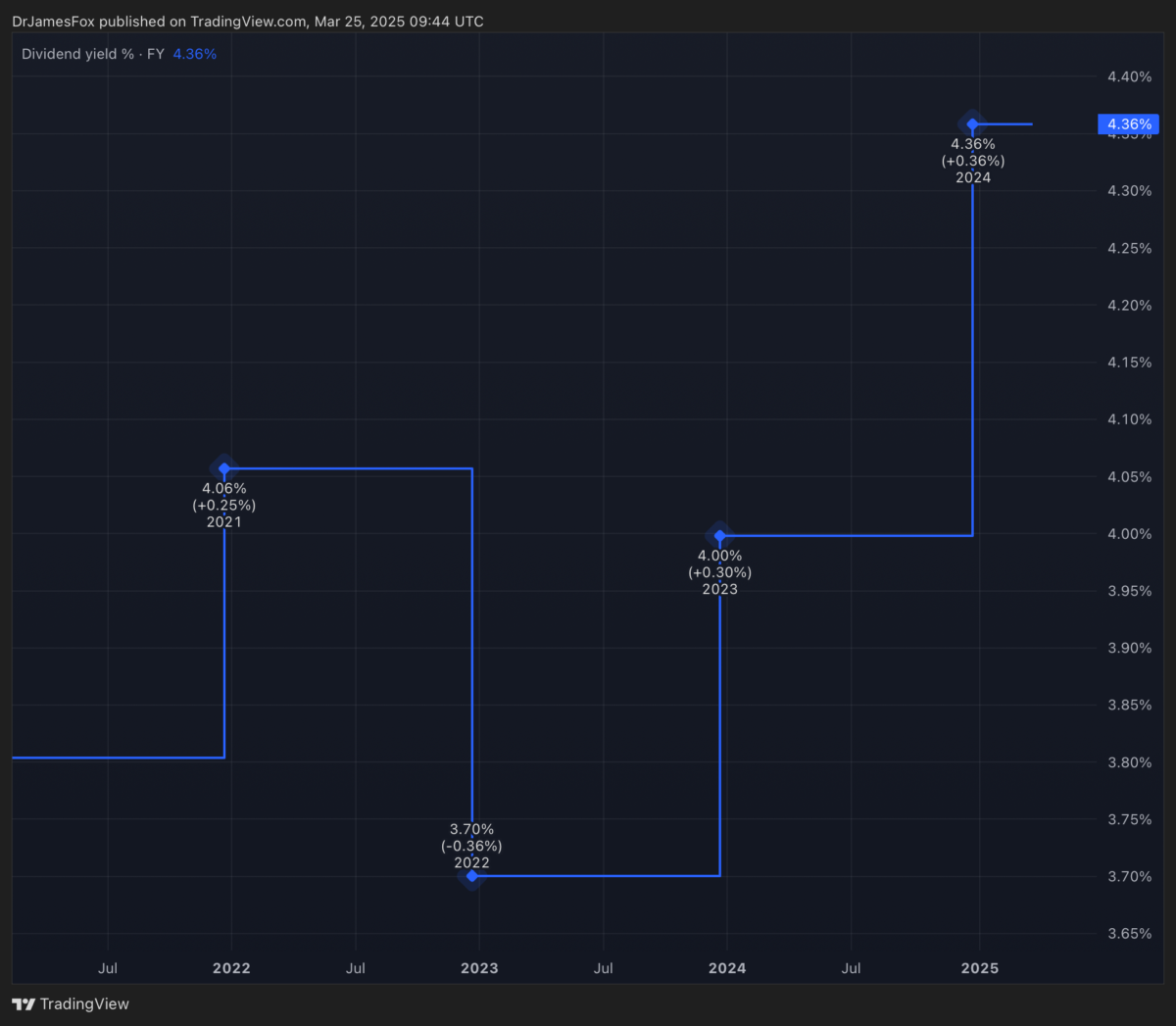Select the 4.06% (+0.25%) 2021 annotation
Screen dimensions: 1176x1026
click(x=224, y=505)
